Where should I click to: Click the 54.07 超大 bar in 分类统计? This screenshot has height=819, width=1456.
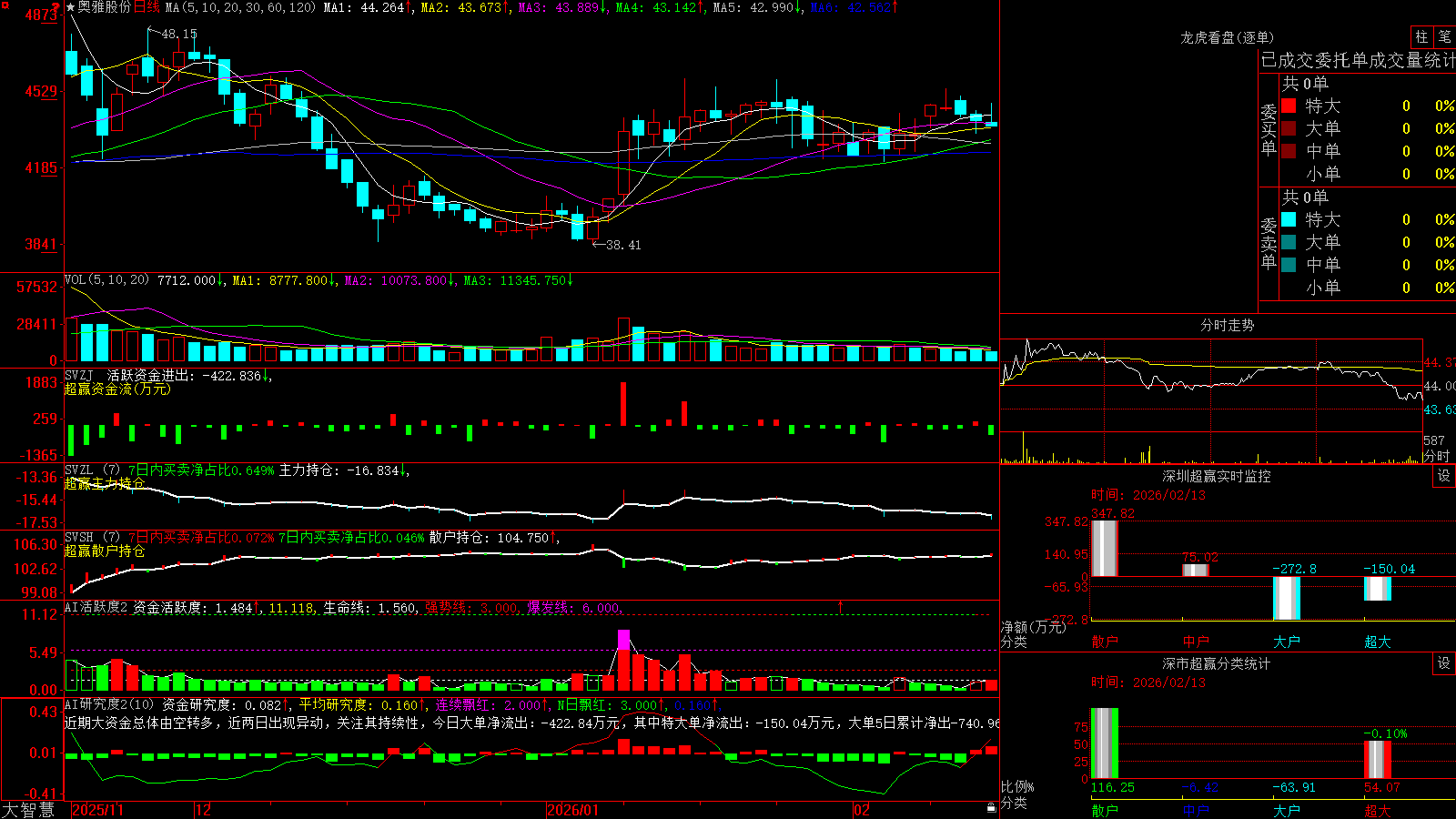pos(1378,760)
